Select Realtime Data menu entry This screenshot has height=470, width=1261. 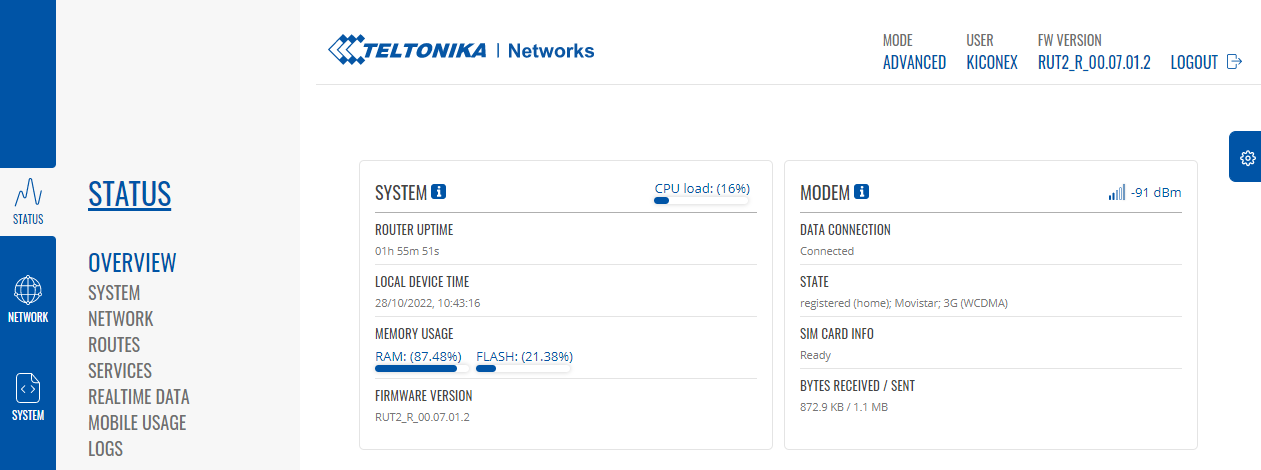[x=139, y=397]
